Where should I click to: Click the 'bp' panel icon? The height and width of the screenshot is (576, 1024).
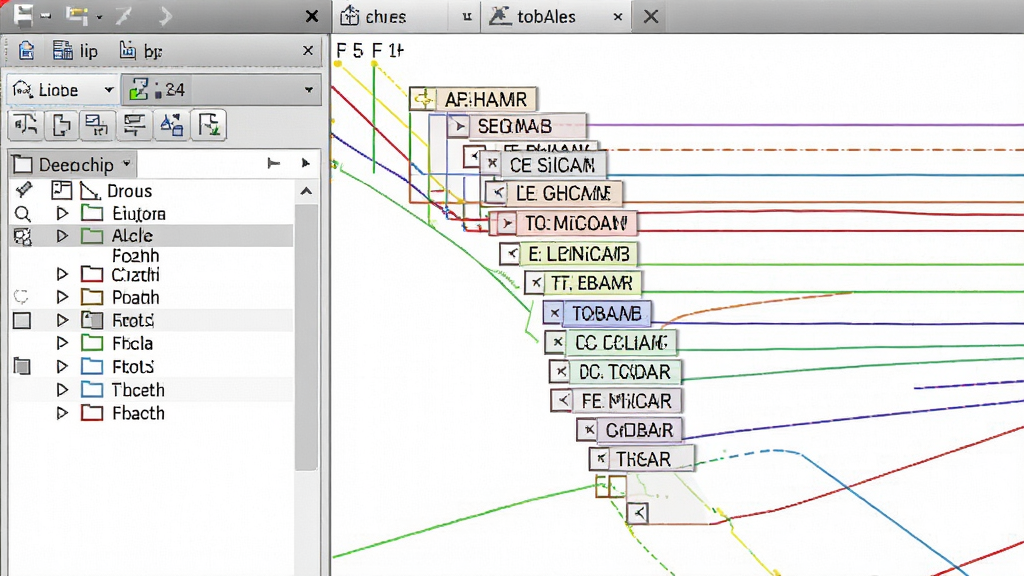pyautogui.click(x=128, y=50)
